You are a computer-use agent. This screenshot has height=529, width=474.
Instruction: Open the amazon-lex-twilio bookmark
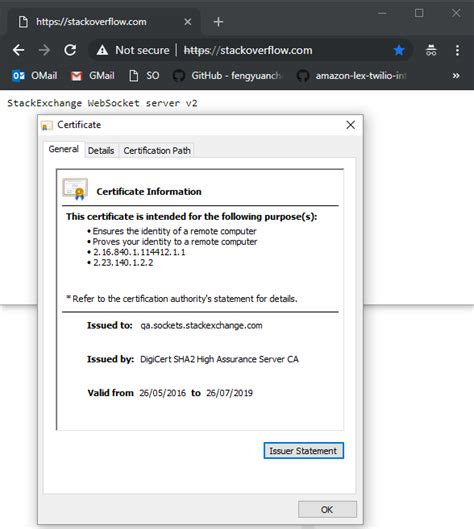[351, 76]
